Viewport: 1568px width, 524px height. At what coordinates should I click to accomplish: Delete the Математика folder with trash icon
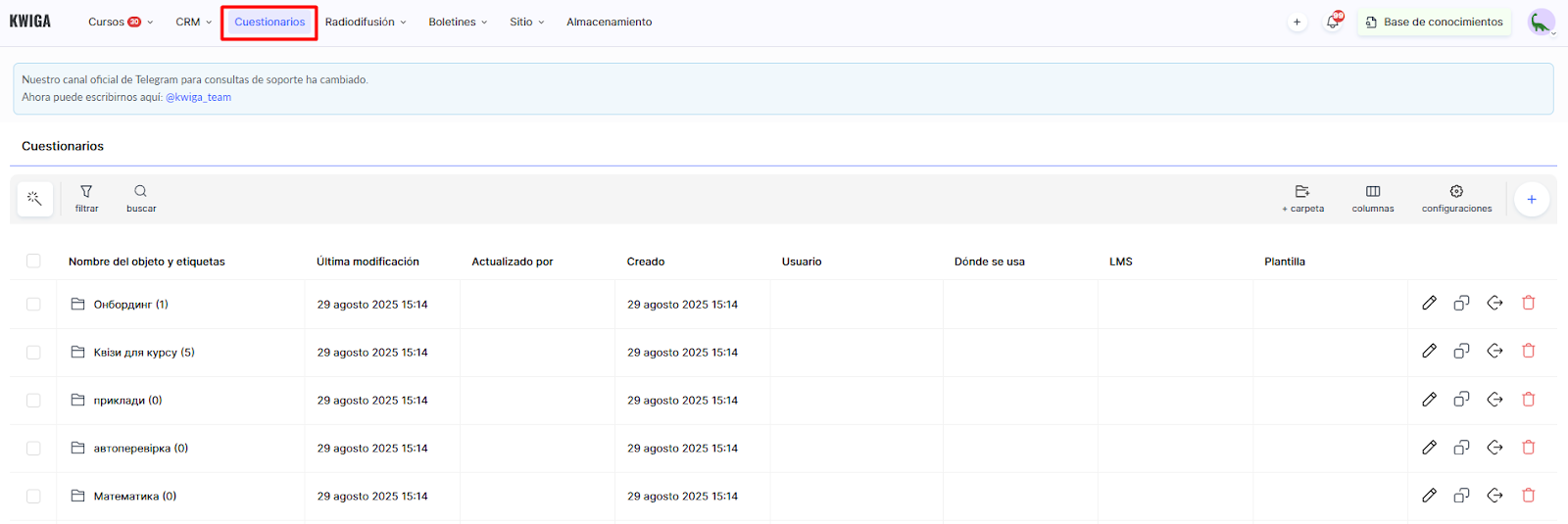point(1528,496)
